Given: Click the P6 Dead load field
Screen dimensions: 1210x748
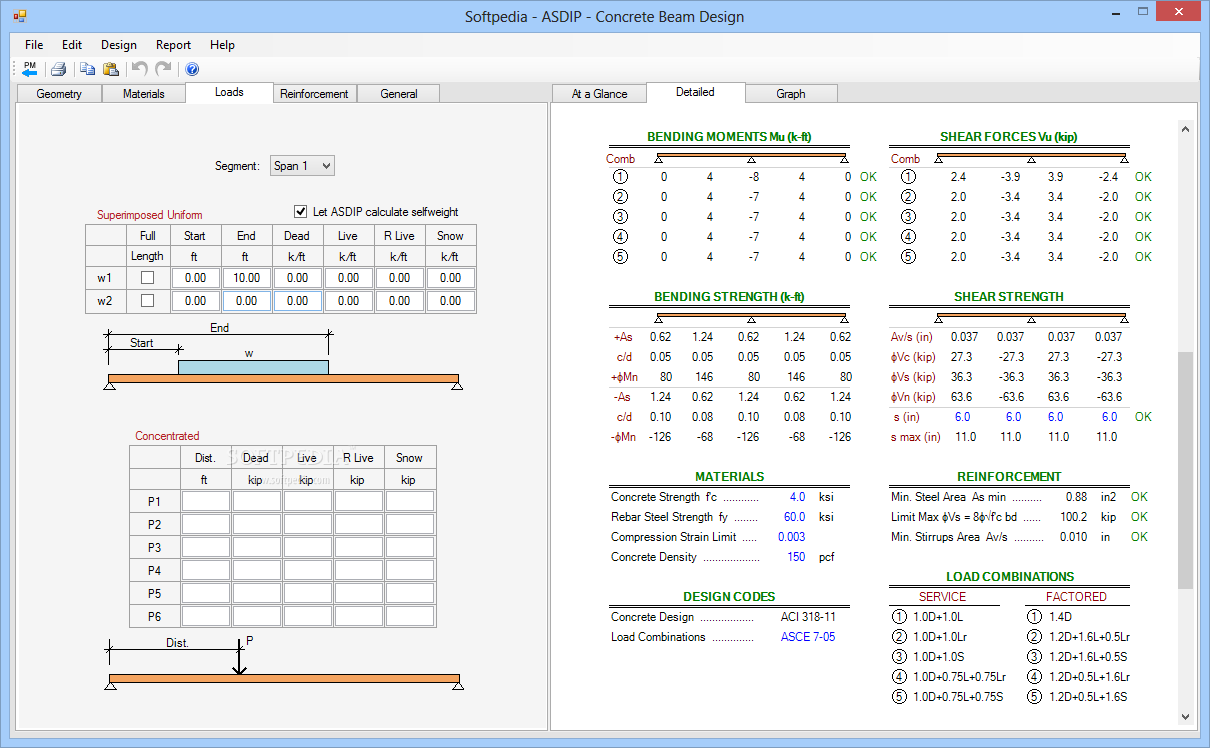Looking at the screenshot, I should click(x=257, y=616).
